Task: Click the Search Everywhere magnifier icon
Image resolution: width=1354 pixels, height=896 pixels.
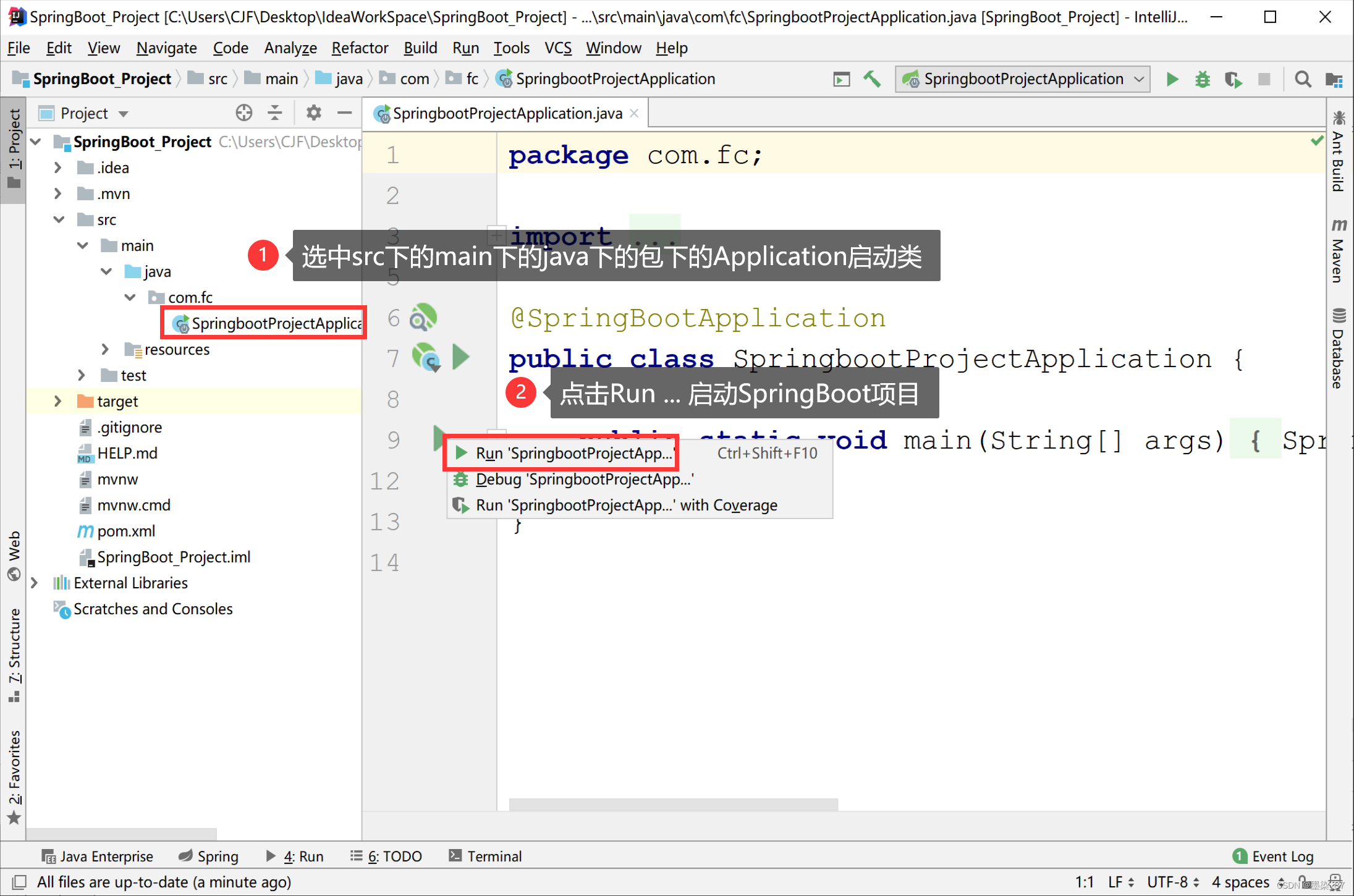Action: pos(1303,78)
